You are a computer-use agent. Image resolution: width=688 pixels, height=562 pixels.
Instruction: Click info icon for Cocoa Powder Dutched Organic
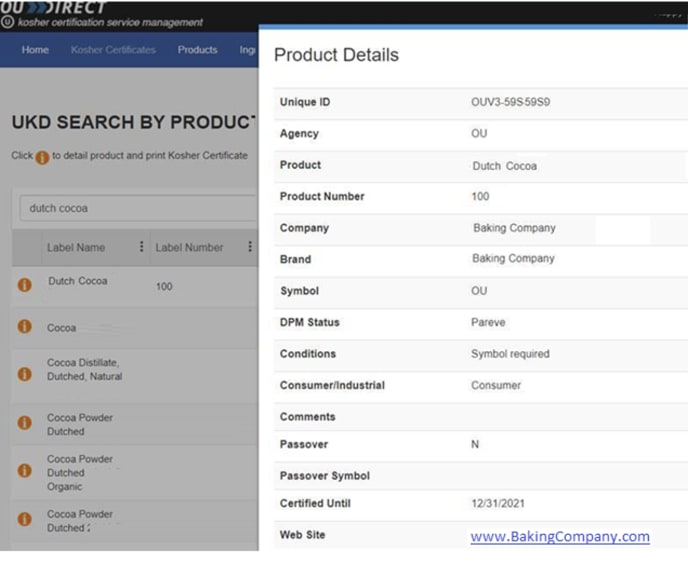tap(25, 471)
